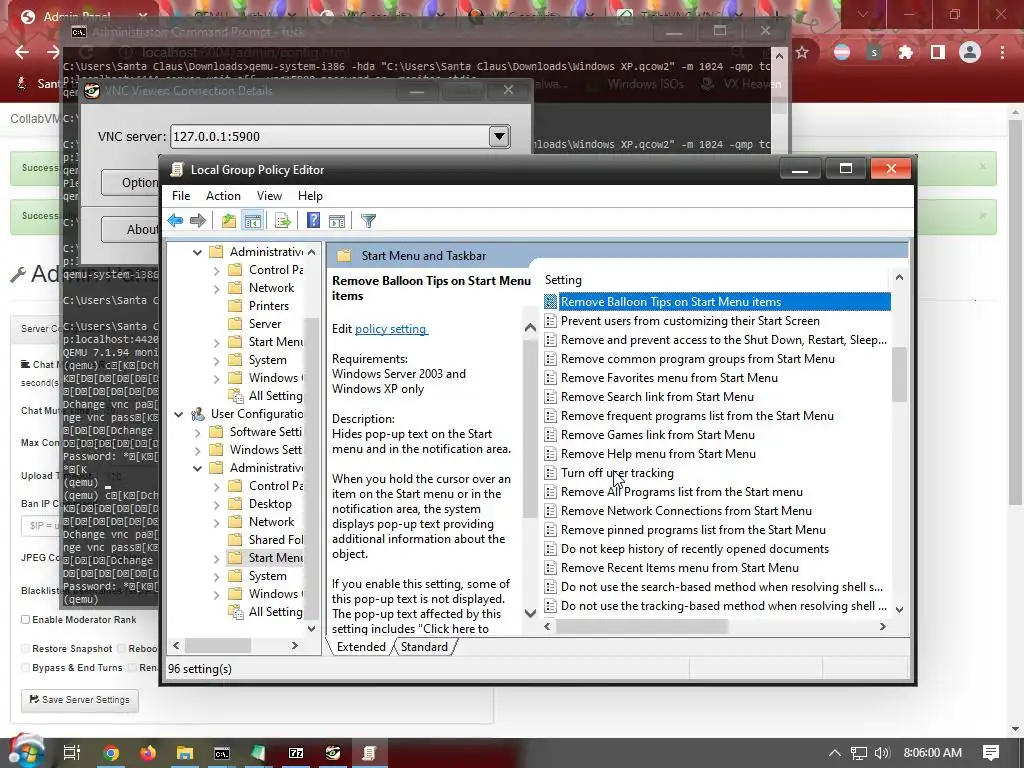This screenshot has height=768, width=1024.
Task: Switch to VNC Viewer eye icon in taskbar
Action: (x=333, y=753)
